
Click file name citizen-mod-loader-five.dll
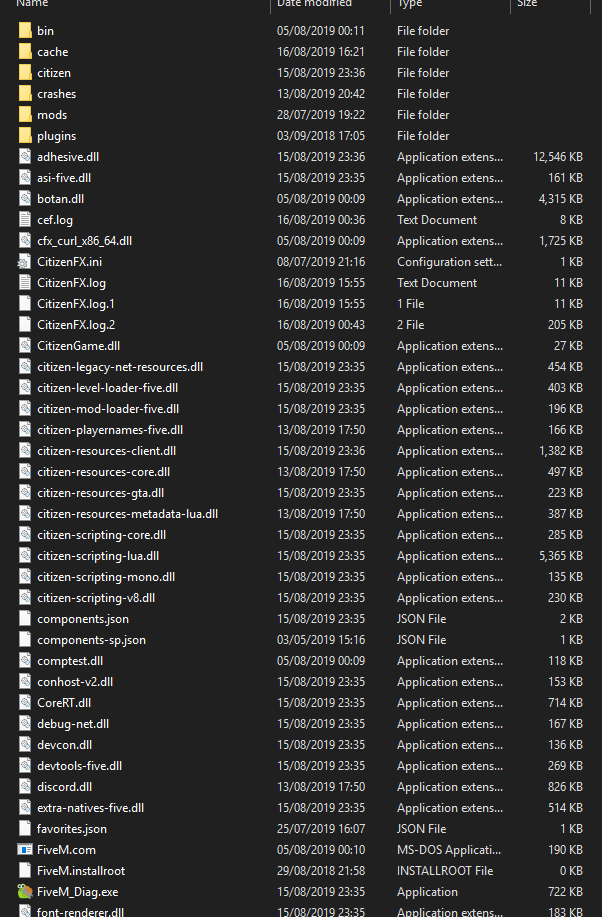pos(108,409)
